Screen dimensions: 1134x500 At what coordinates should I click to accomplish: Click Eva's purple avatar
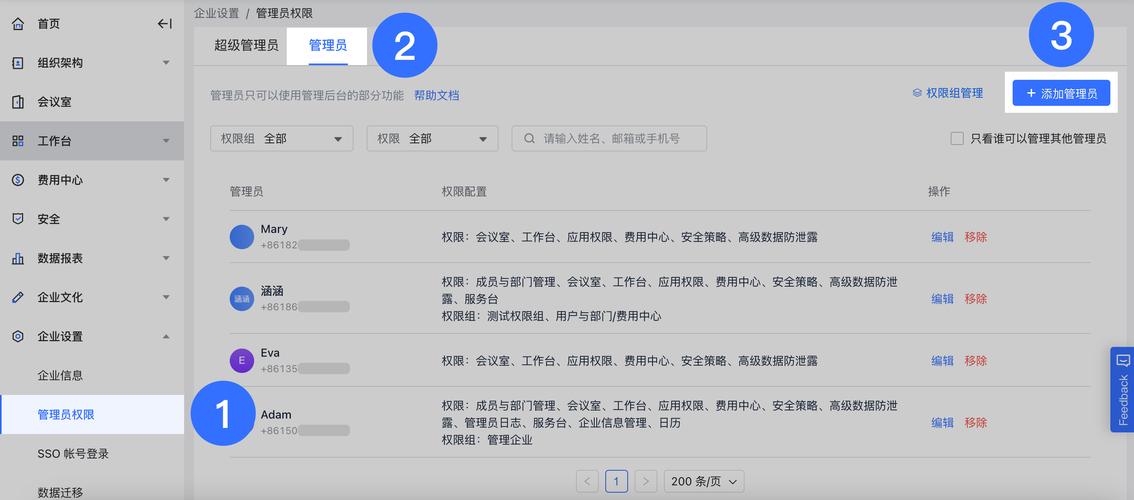click(242, 360)
